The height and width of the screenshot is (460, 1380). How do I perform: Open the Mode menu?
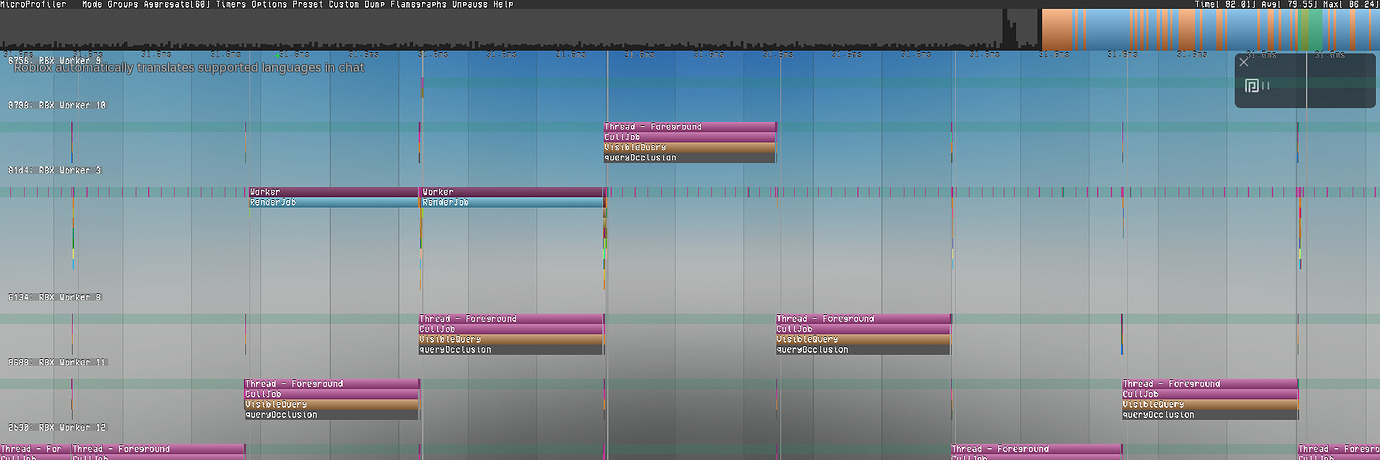coord(91,4)
